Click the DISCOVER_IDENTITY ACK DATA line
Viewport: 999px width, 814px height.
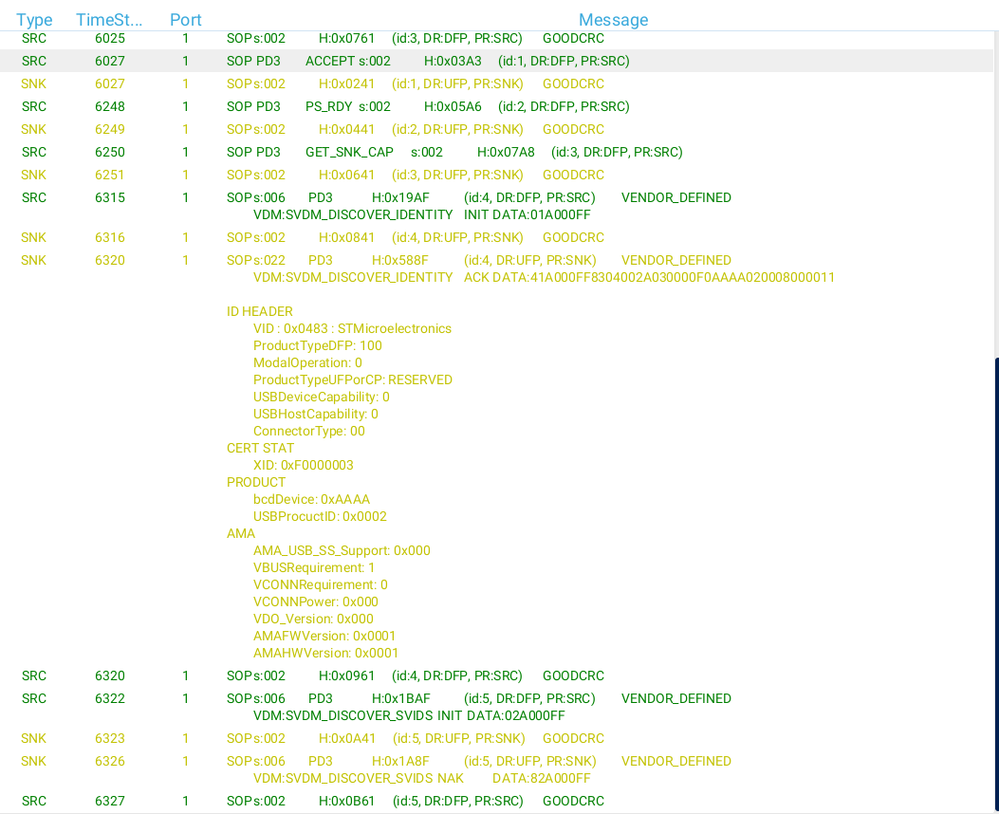tap(543, 278)
